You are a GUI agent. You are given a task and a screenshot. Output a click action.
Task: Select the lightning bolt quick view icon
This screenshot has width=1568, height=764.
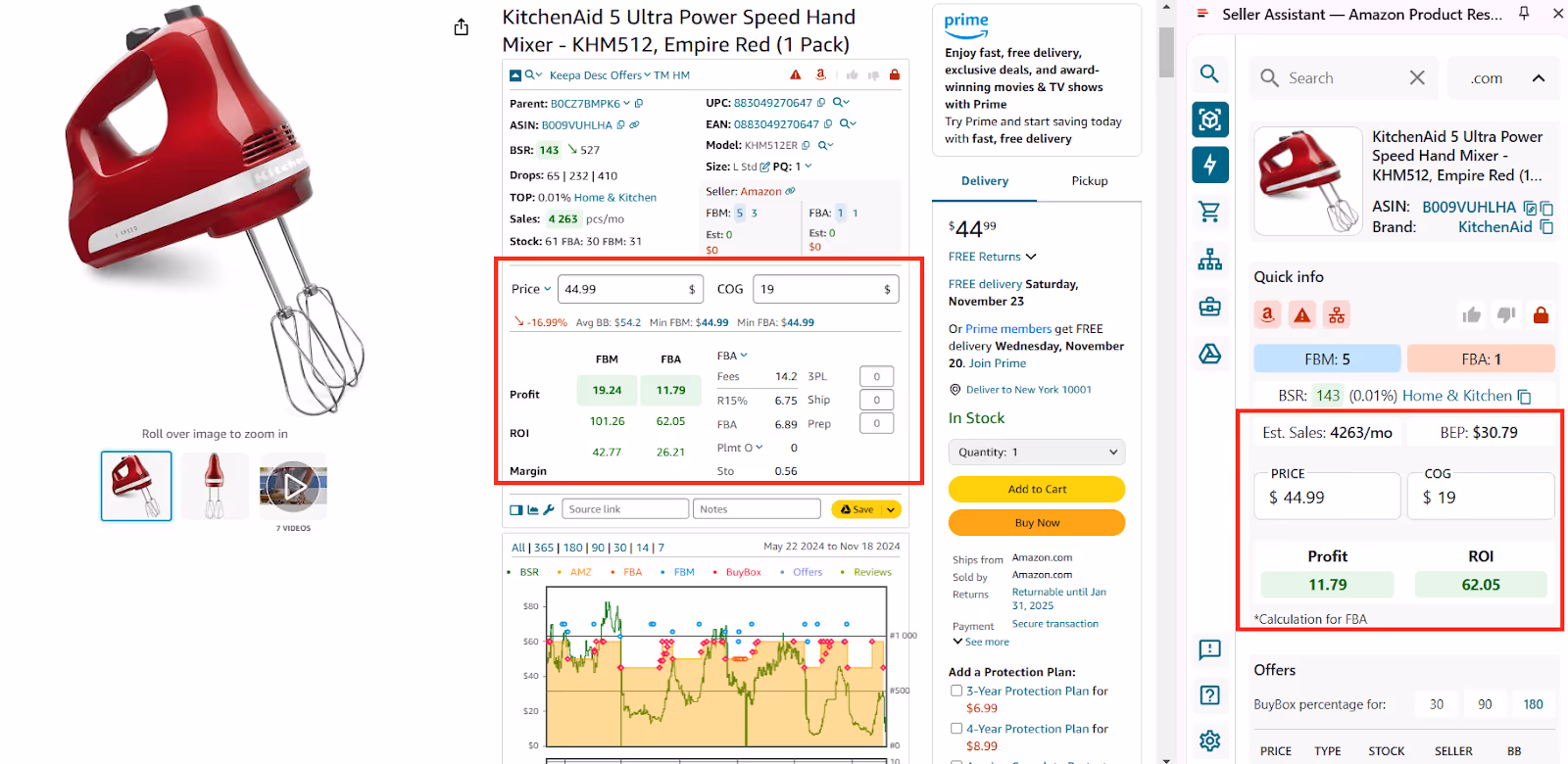pyautogui.click(x=1210, y=165)
